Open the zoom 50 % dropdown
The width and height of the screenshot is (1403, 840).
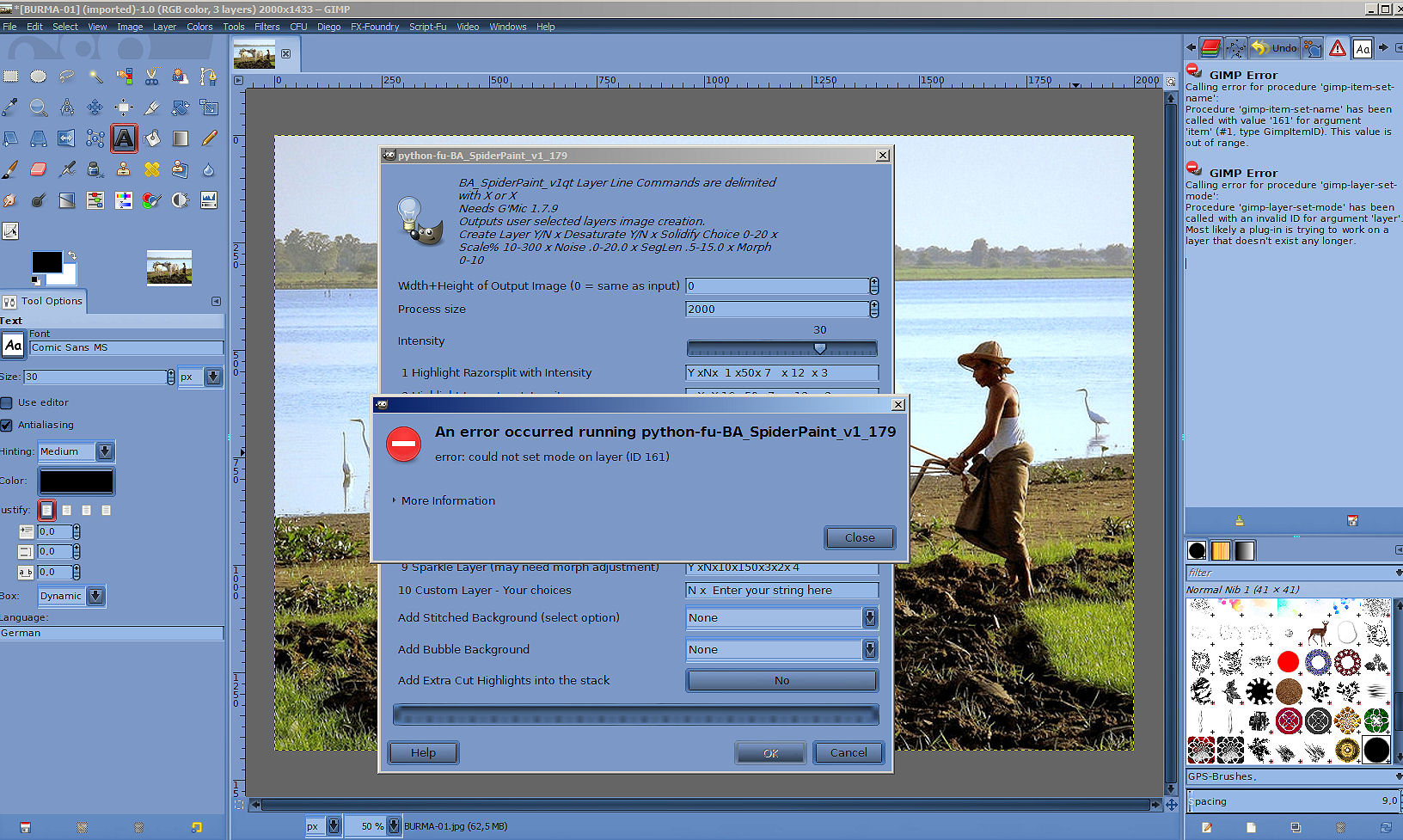376,826
